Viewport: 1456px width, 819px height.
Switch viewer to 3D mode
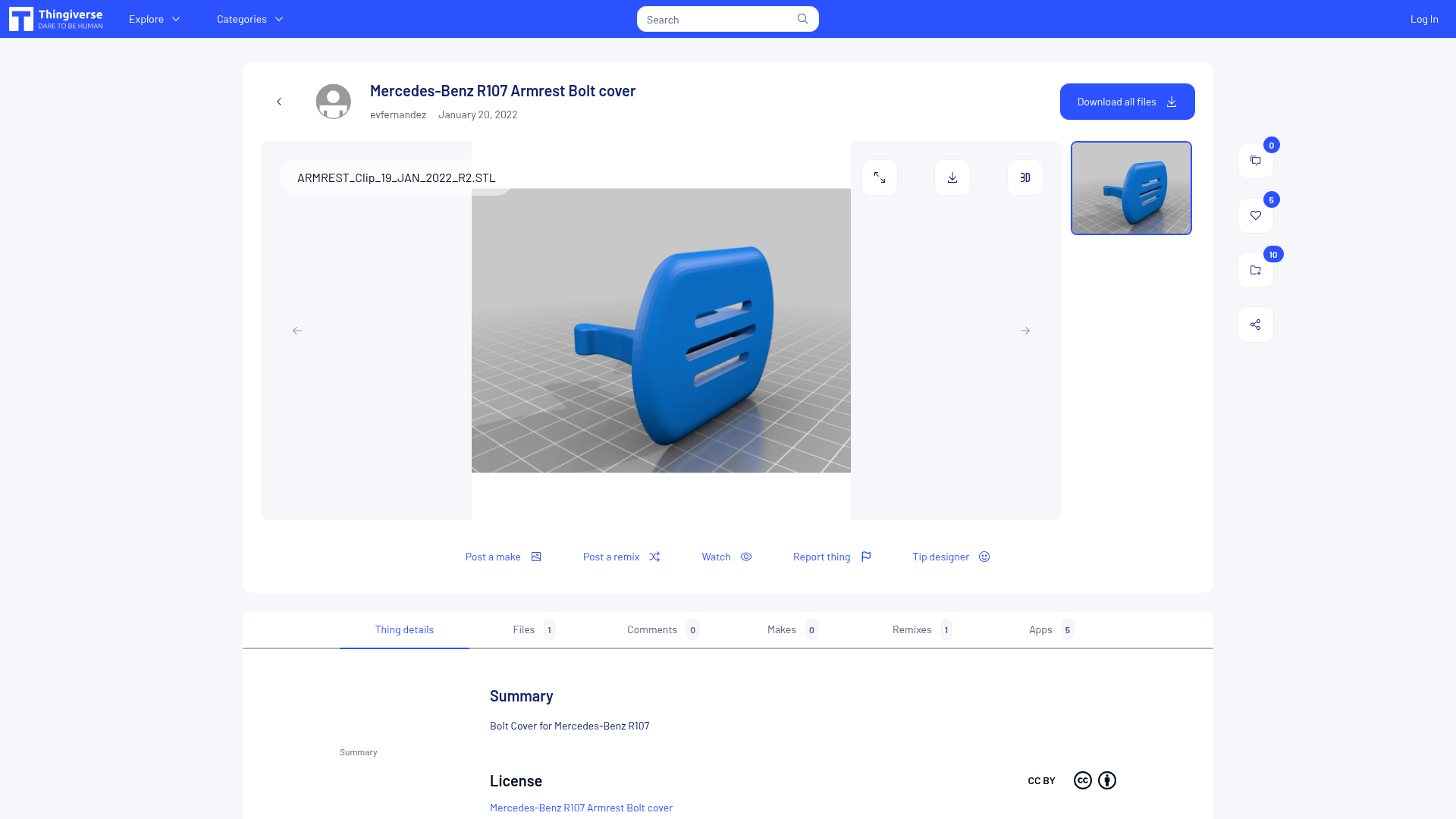point(1025,177)
